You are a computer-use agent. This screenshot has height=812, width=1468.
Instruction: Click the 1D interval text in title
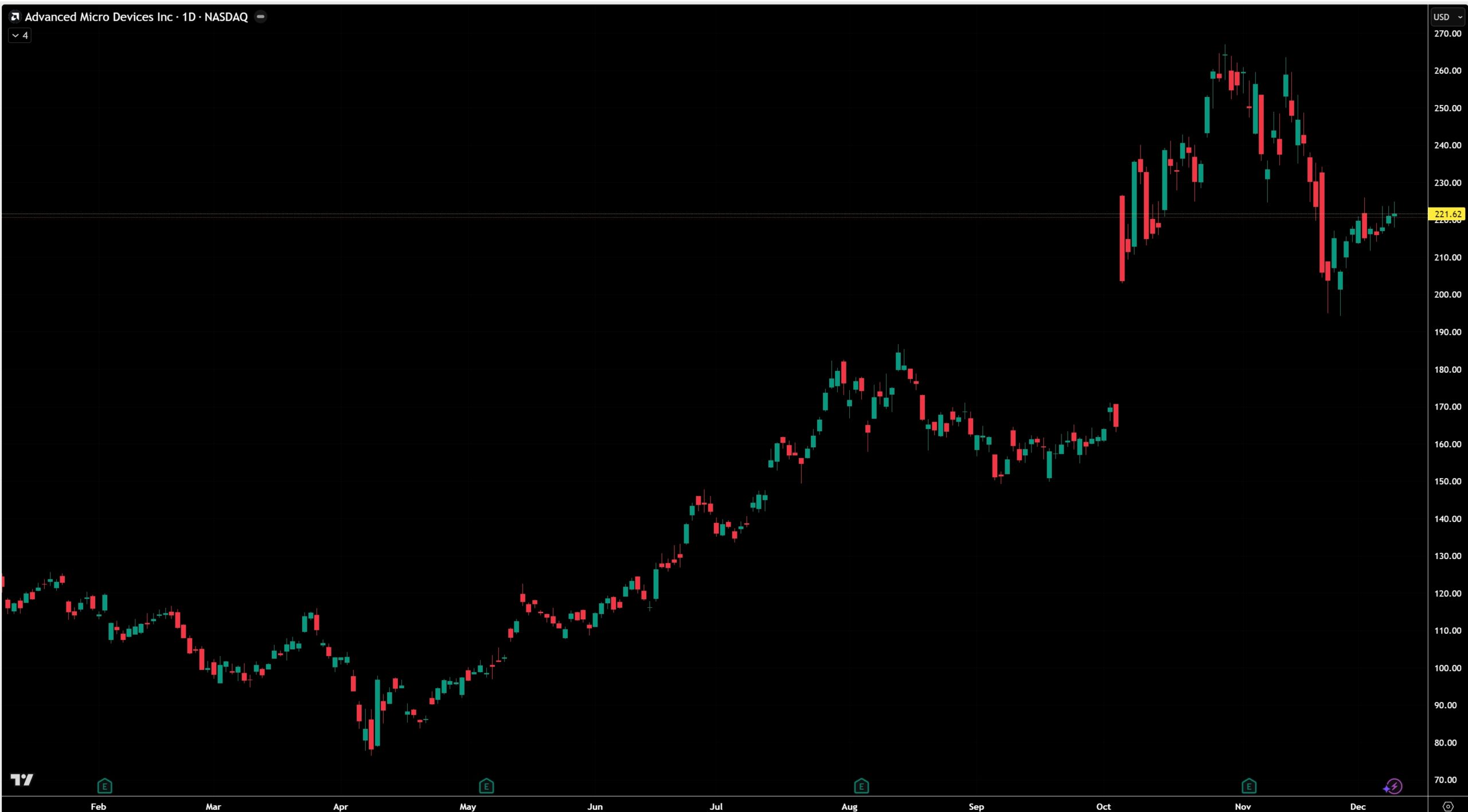[189, 17]
